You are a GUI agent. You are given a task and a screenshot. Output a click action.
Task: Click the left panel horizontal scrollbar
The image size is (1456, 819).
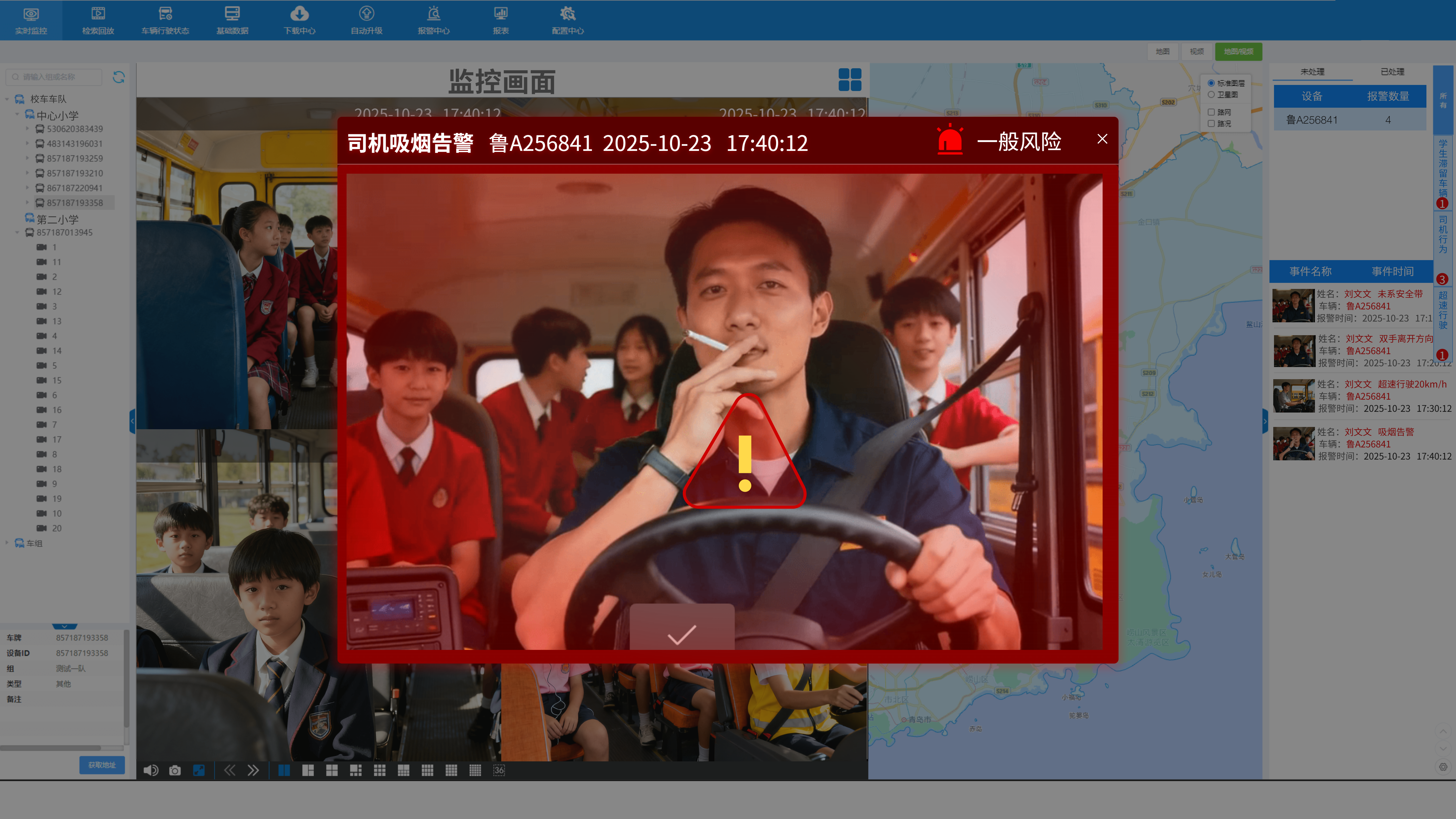tap(51, 748)
